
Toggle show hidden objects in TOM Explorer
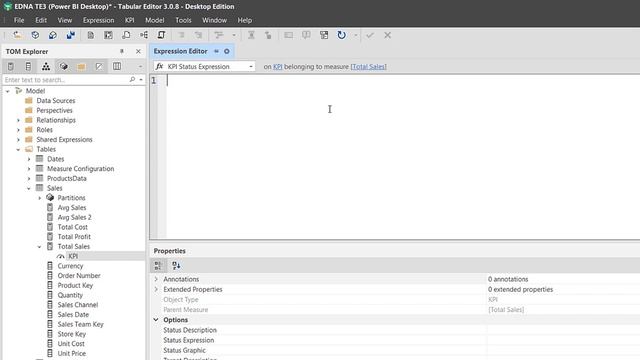point(99,66)
